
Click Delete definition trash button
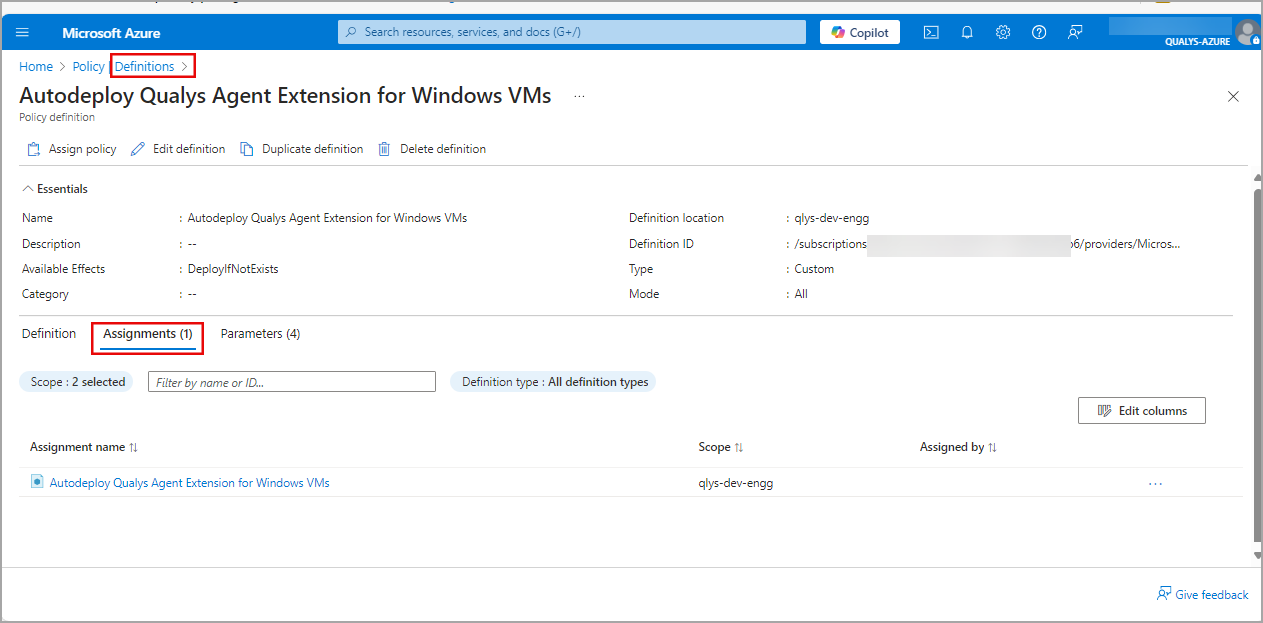point(432,149)
